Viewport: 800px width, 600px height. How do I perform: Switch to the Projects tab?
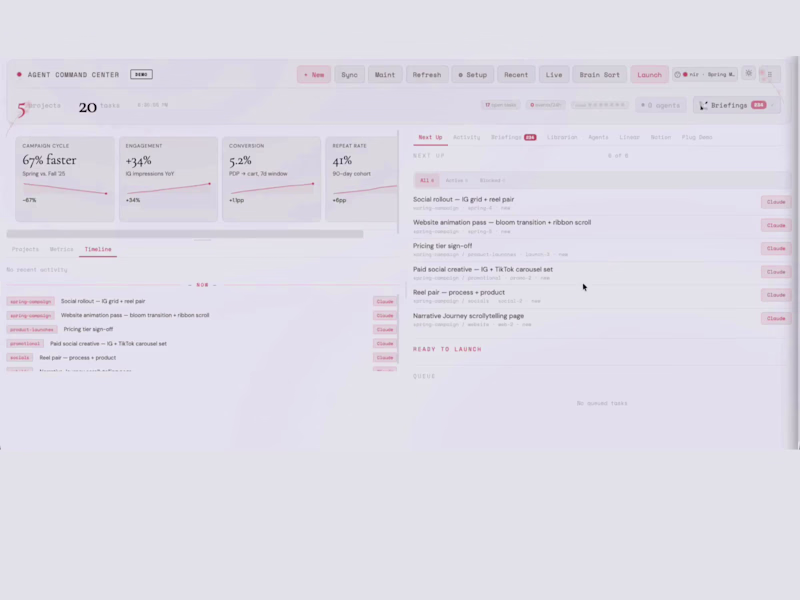[x=25, y=249]
